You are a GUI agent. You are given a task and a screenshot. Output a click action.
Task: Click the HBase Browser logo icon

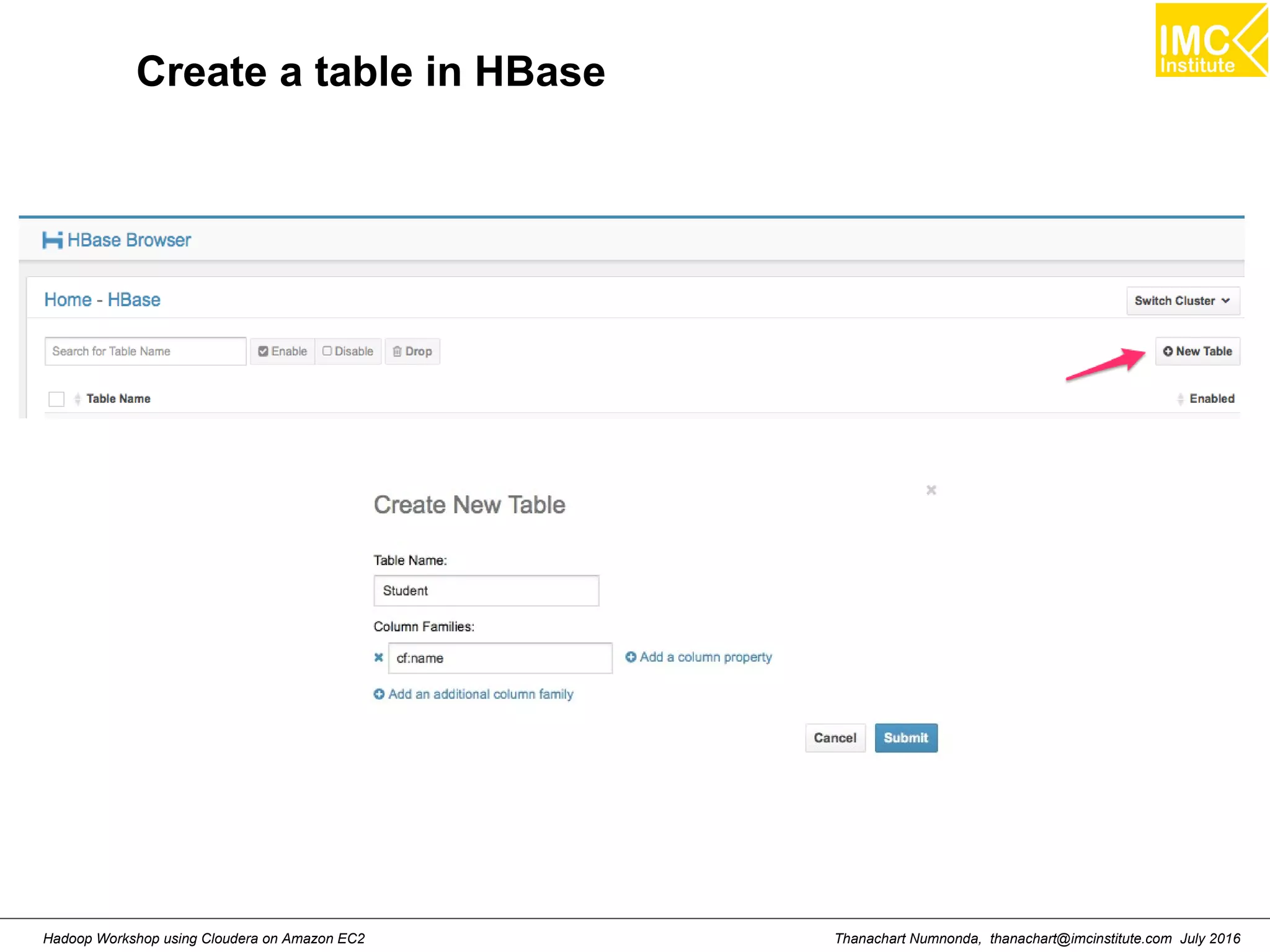[x=52, y=240]
